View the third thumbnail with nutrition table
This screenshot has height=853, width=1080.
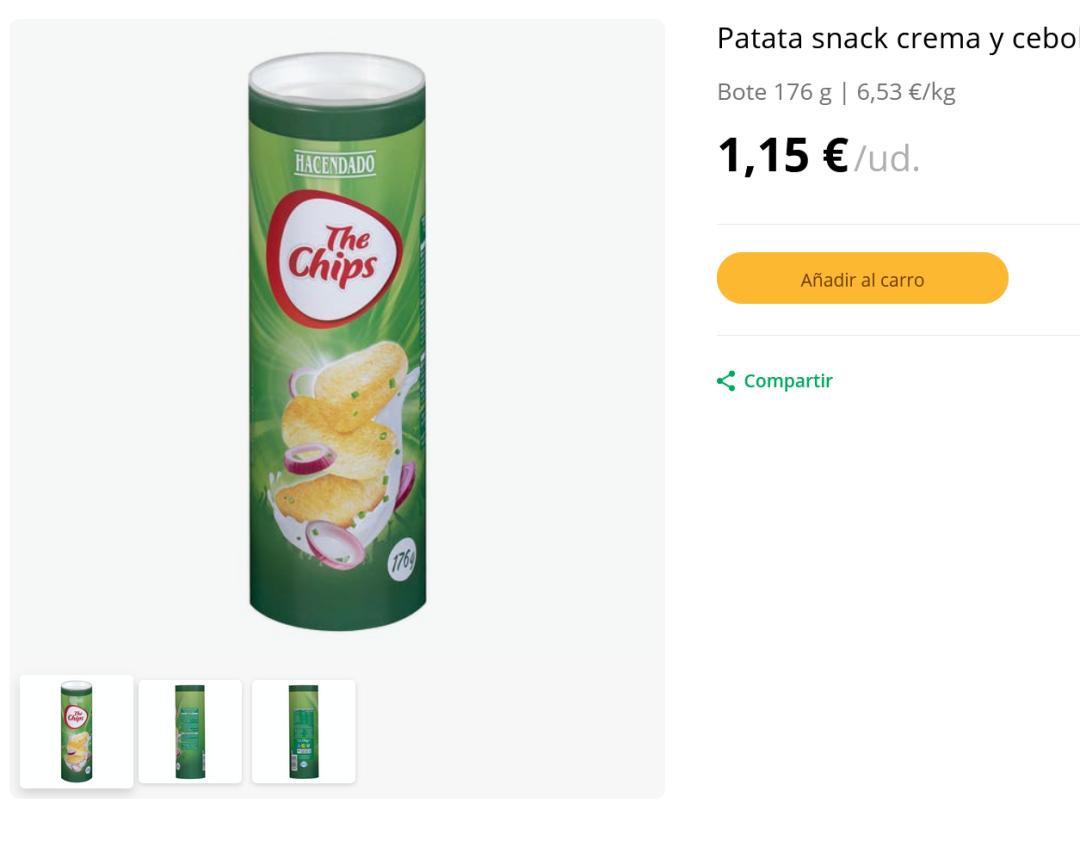click(303, 731)
